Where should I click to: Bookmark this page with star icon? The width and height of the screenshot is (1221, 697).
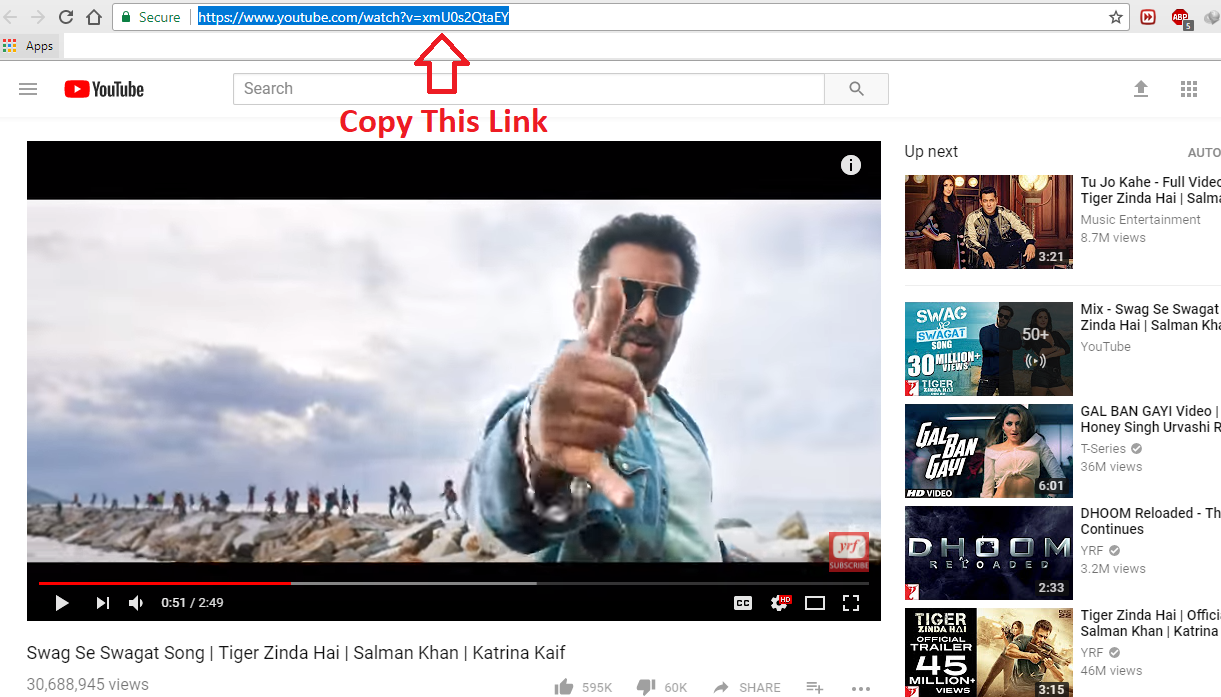pos(1116,17)
